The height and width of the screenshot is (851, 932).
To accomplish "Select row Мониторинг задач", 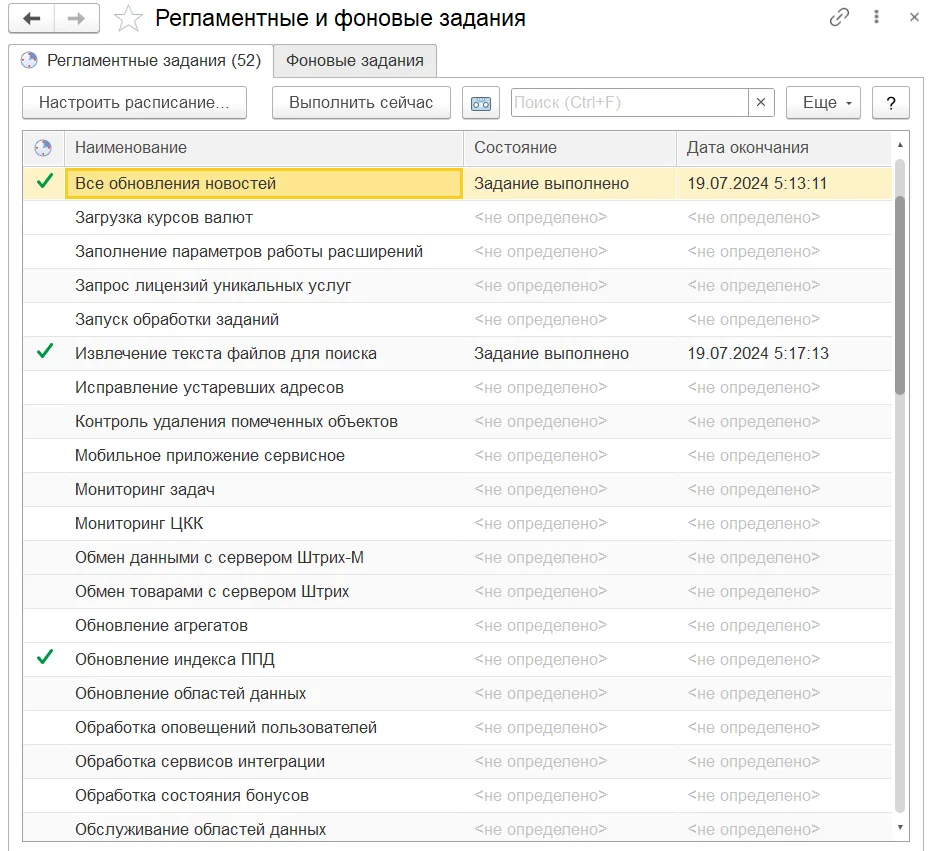I will click(x=457, y=489).
